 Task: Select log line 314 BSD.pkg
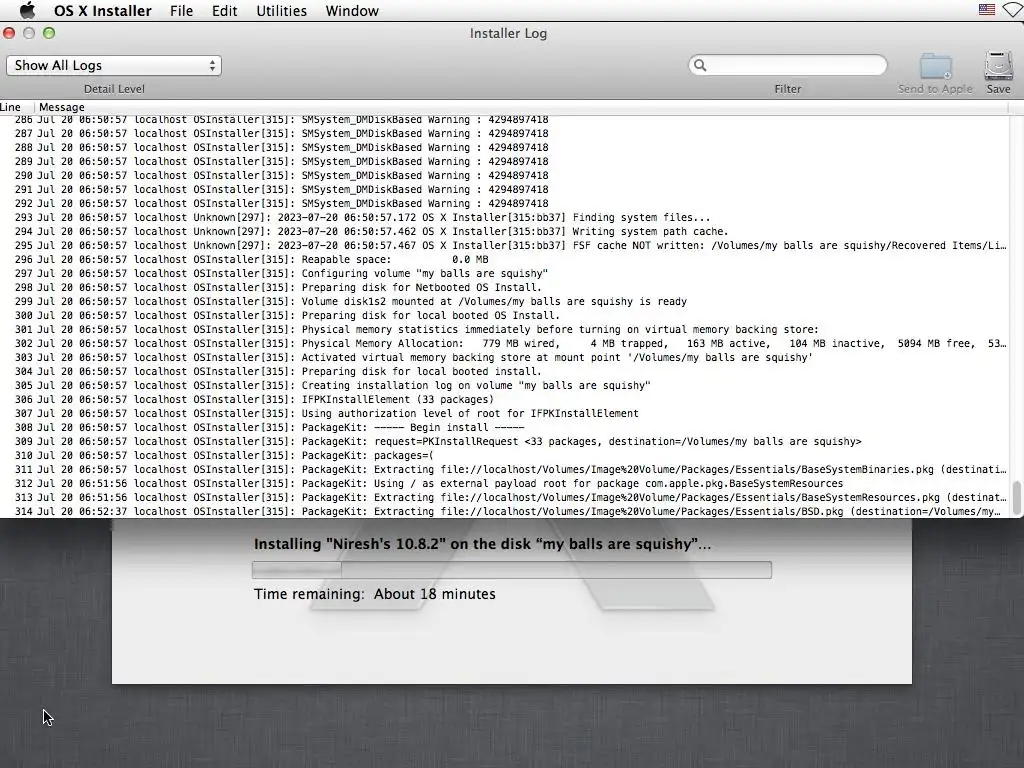(506, 511)
